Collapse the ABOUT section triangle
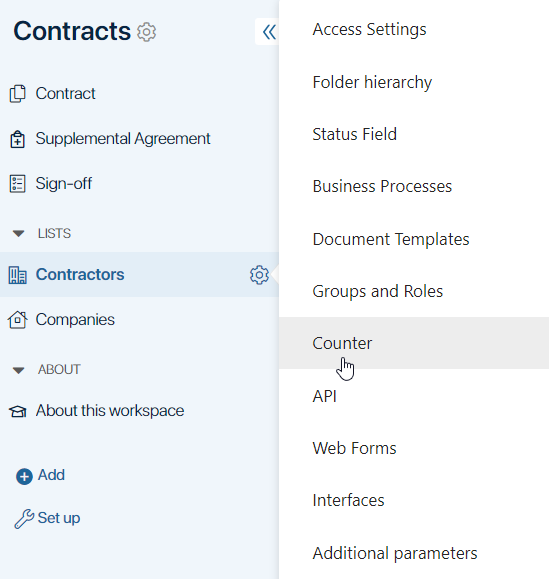The width and height of the screenshot is (549, 579). point(18,370)
